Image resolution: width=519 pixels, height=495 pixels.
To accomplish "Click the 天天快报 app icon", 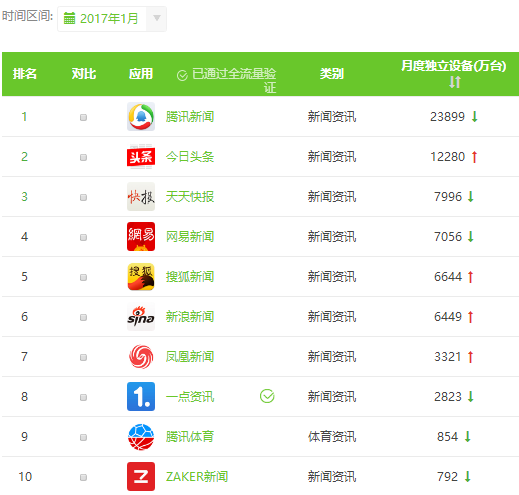I will [141, 197].
